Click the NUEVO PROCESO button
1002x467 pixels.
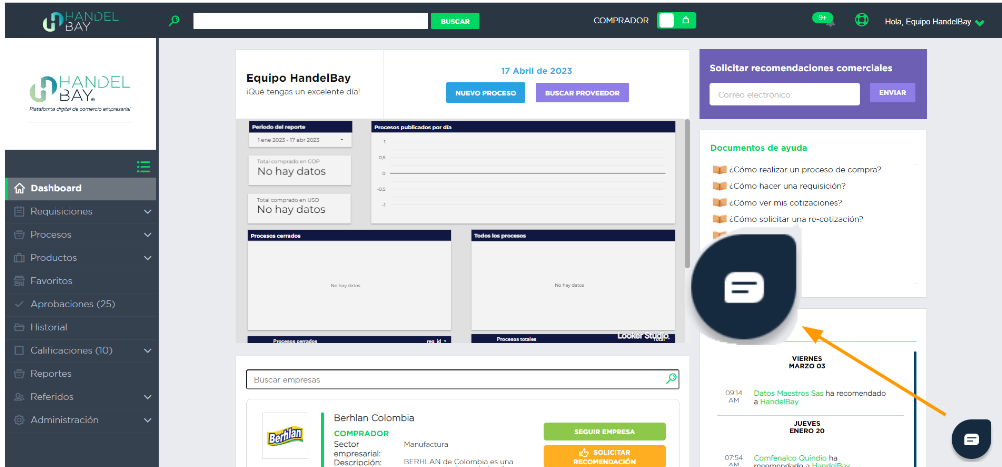tap(486, 93)
